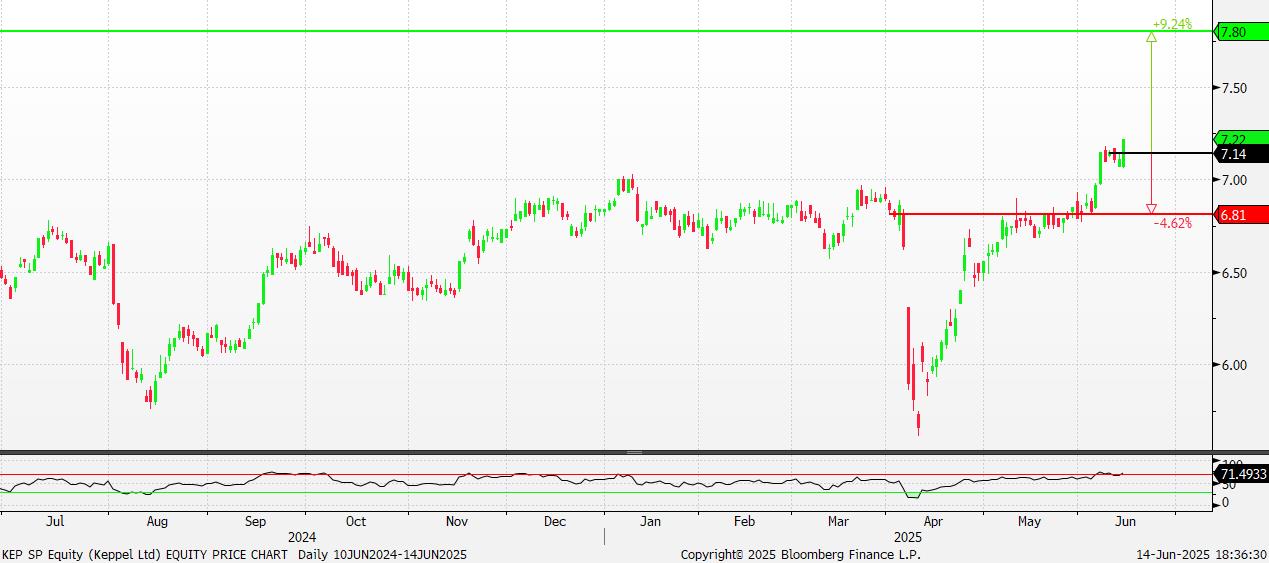
Task: Select the downward red arrowhead at stop
Action: point(1151,209)
